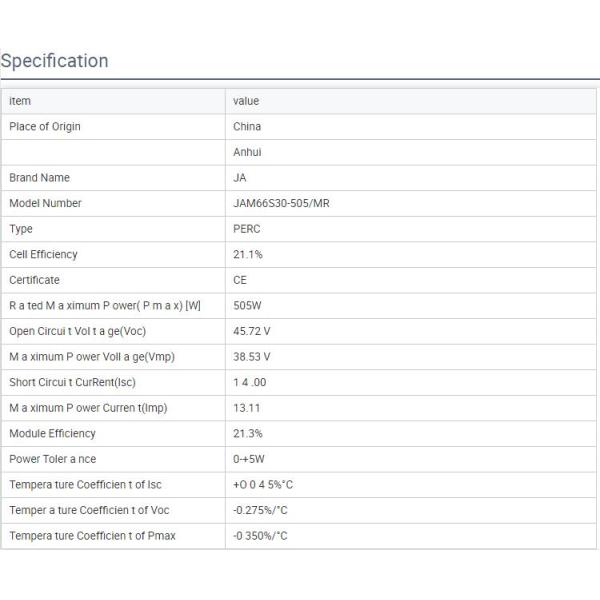Select the Place of Origin label
The height and width of the screenshot is (600, 600).
45,127
